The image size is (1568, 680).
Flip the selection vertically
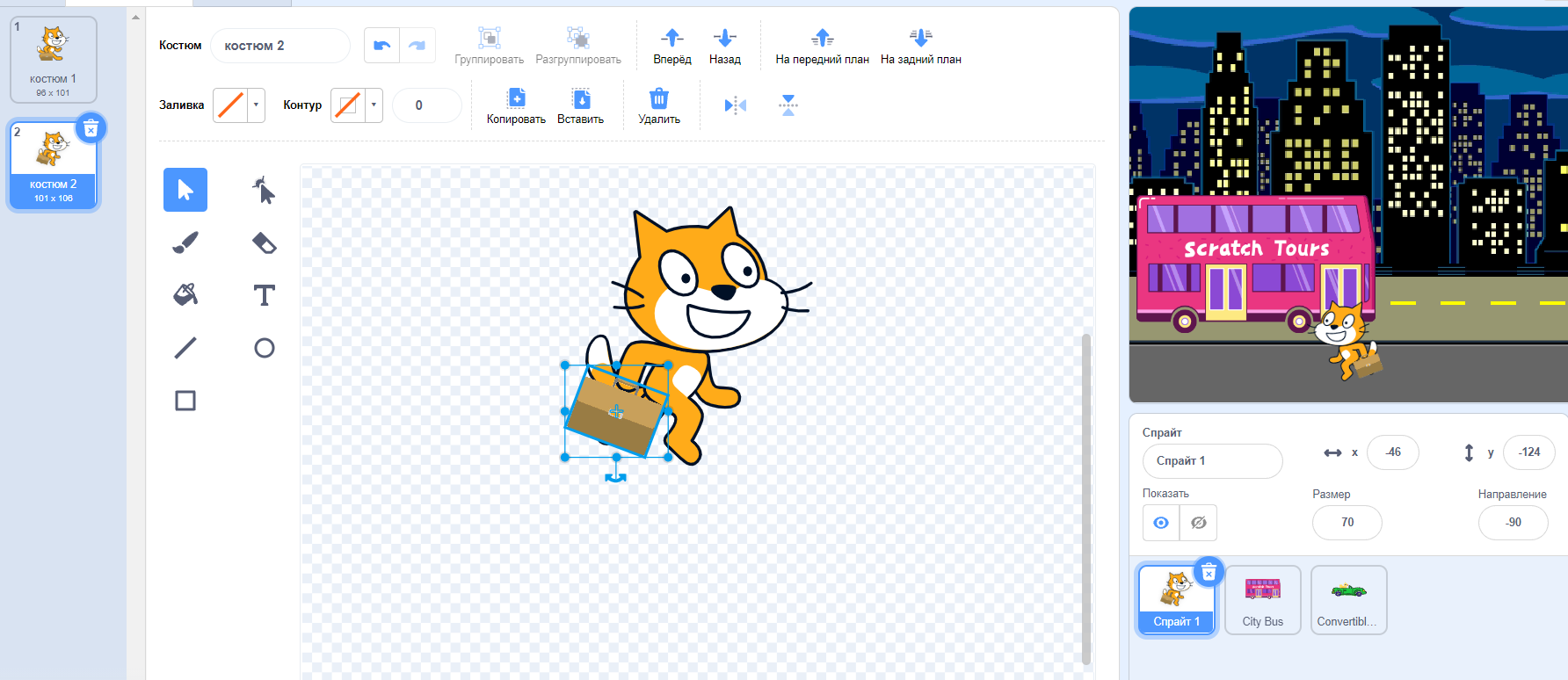(x=788, y=105)
